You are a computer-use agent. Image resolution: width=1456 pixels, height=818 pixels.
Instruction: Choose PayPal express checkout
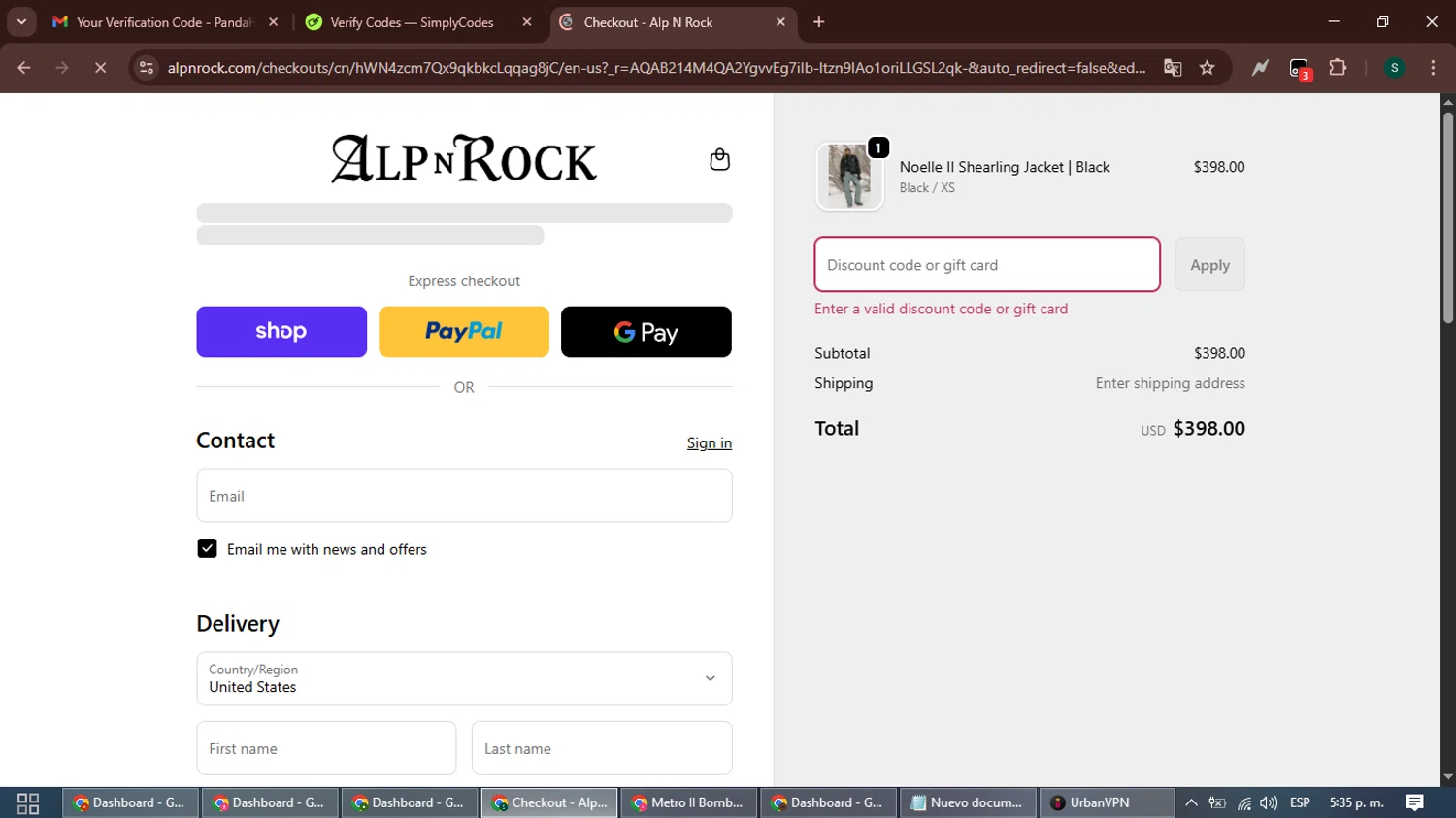coord(464,332)
